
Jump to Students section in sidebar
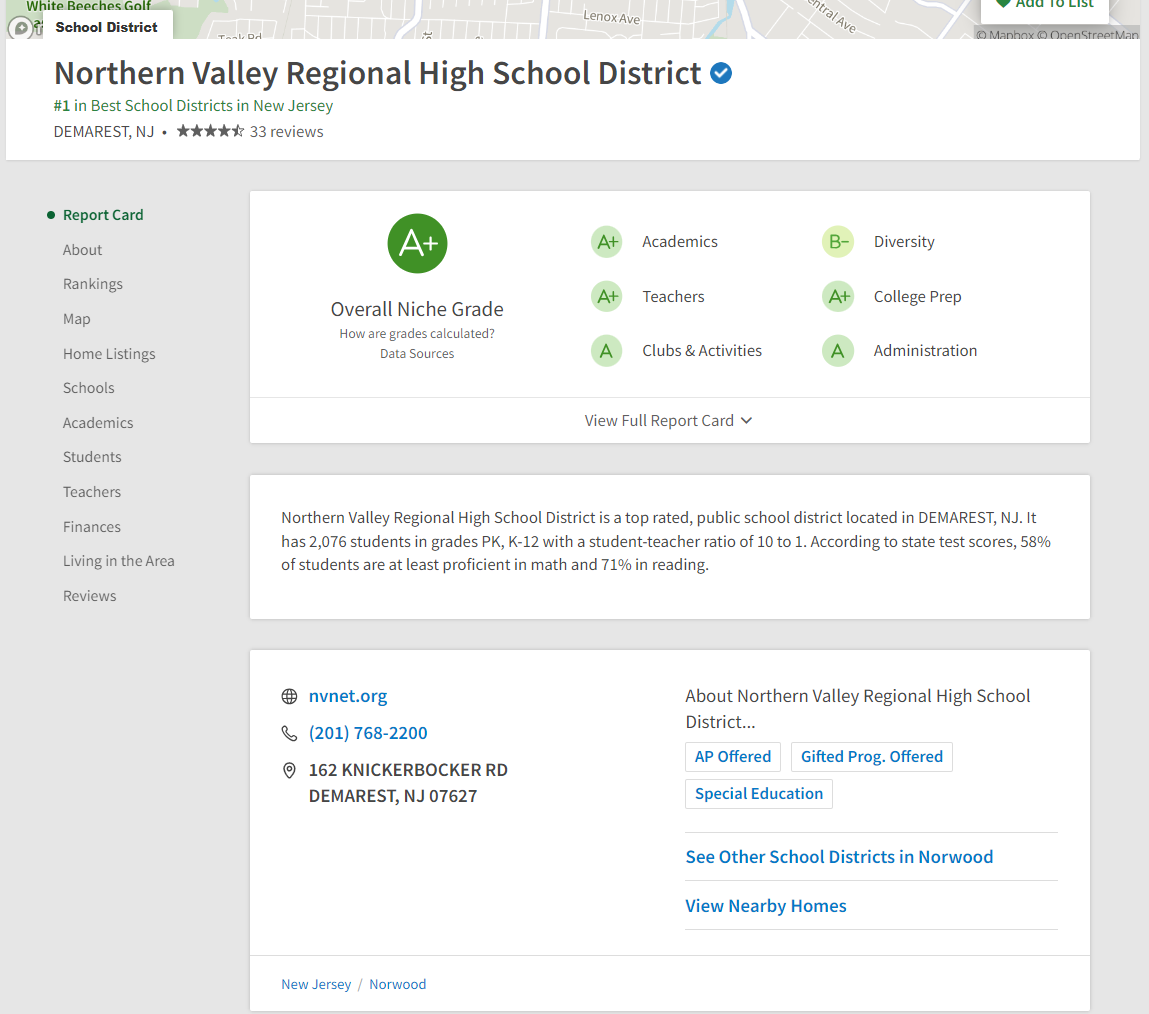(x=92, y=457)
